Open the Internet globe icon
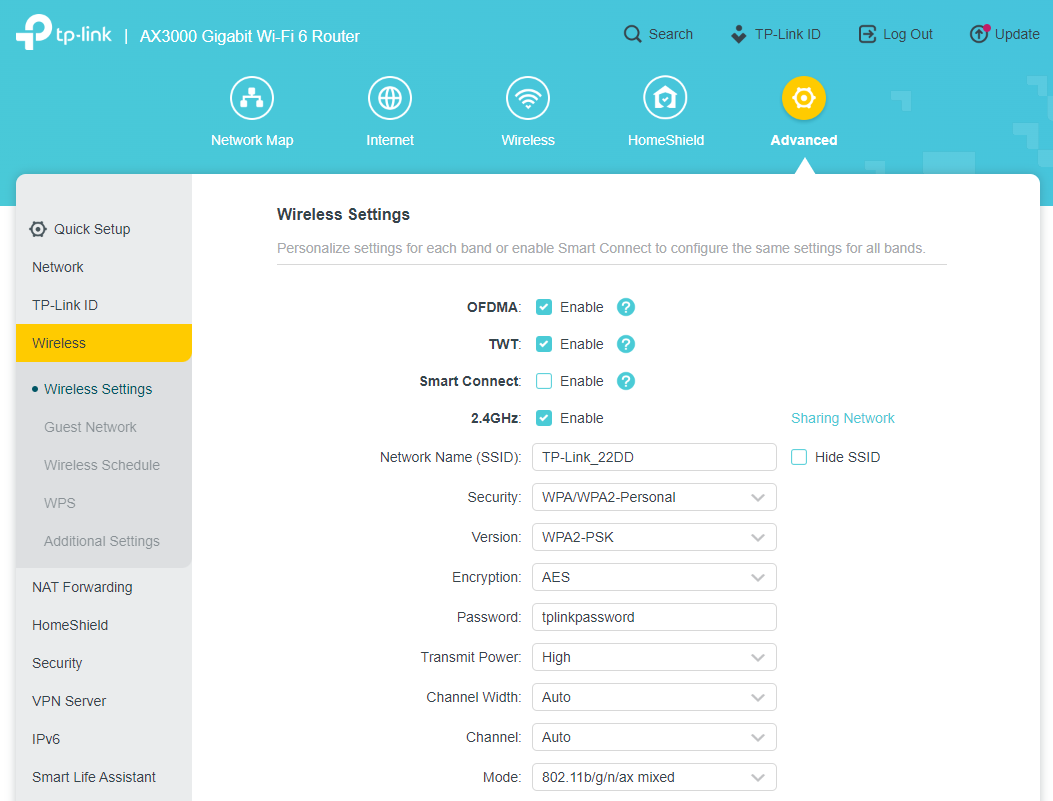The height and width of the screenshot is (801, 1053). coord(390,98)
